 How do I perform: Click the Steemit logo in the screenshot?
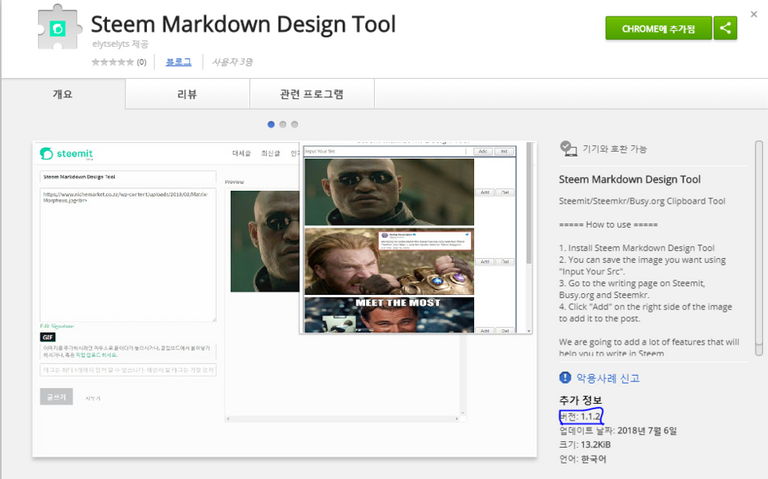pyautogui.click(x=67, y=154)
